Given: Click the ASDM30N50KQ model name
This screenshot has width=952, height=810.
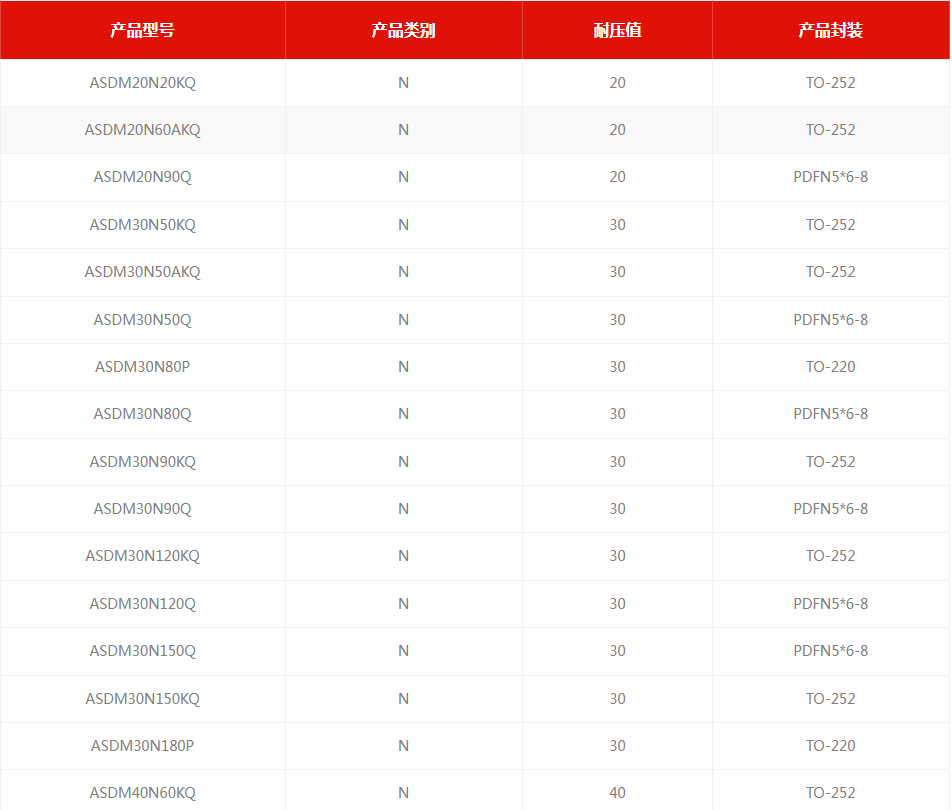Looking at the screenshot, I should (x=143, y=225).
